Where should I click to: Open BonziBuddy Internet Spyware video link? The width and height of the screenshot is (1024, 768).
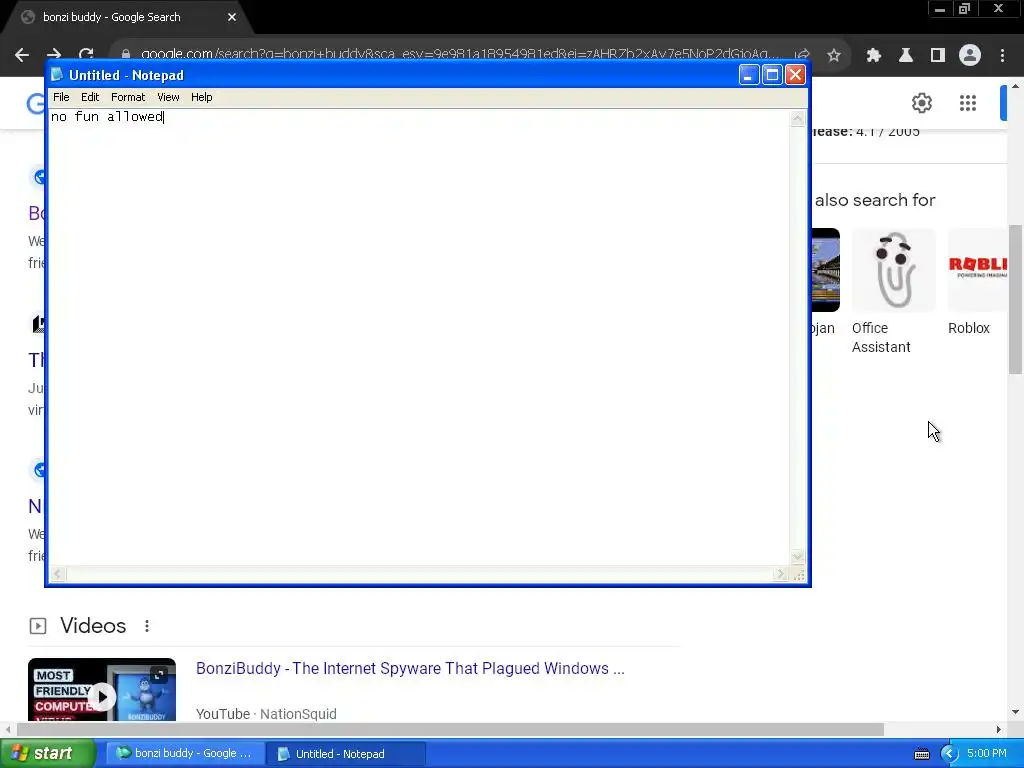410,668
